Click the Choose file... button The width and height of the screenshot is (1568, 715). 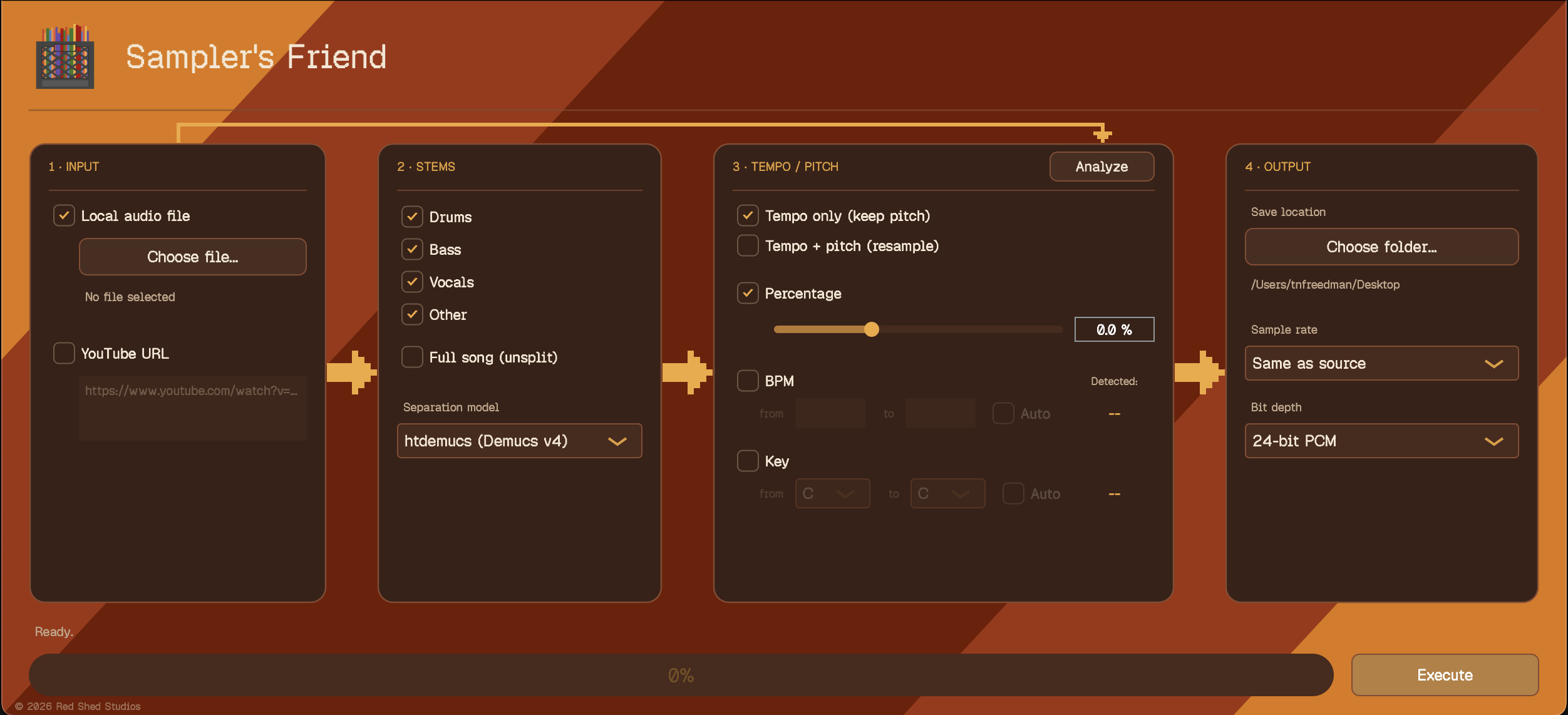[192, 257]
